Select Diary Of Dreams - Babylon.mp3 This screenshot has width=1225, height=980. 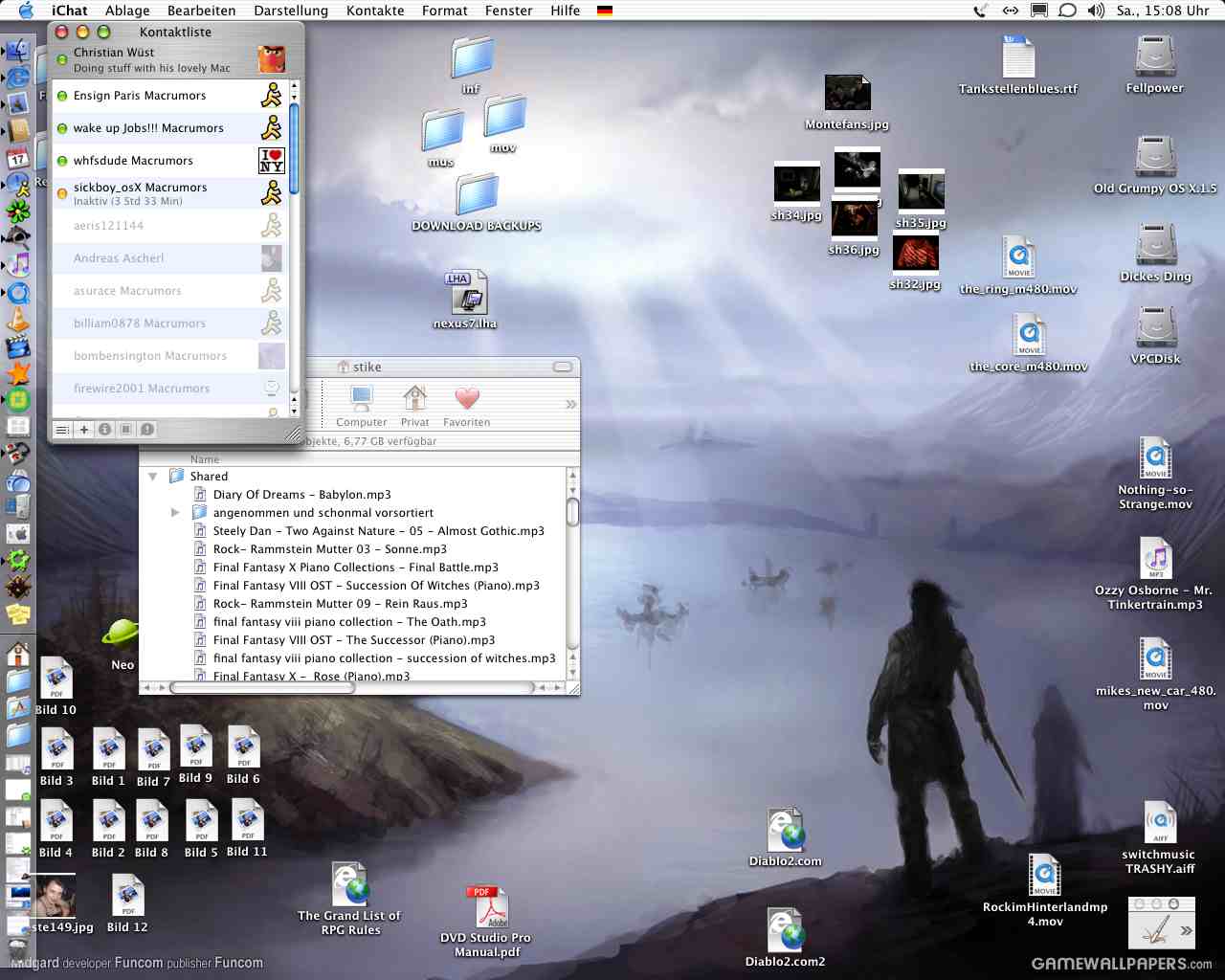click(301, 495)
